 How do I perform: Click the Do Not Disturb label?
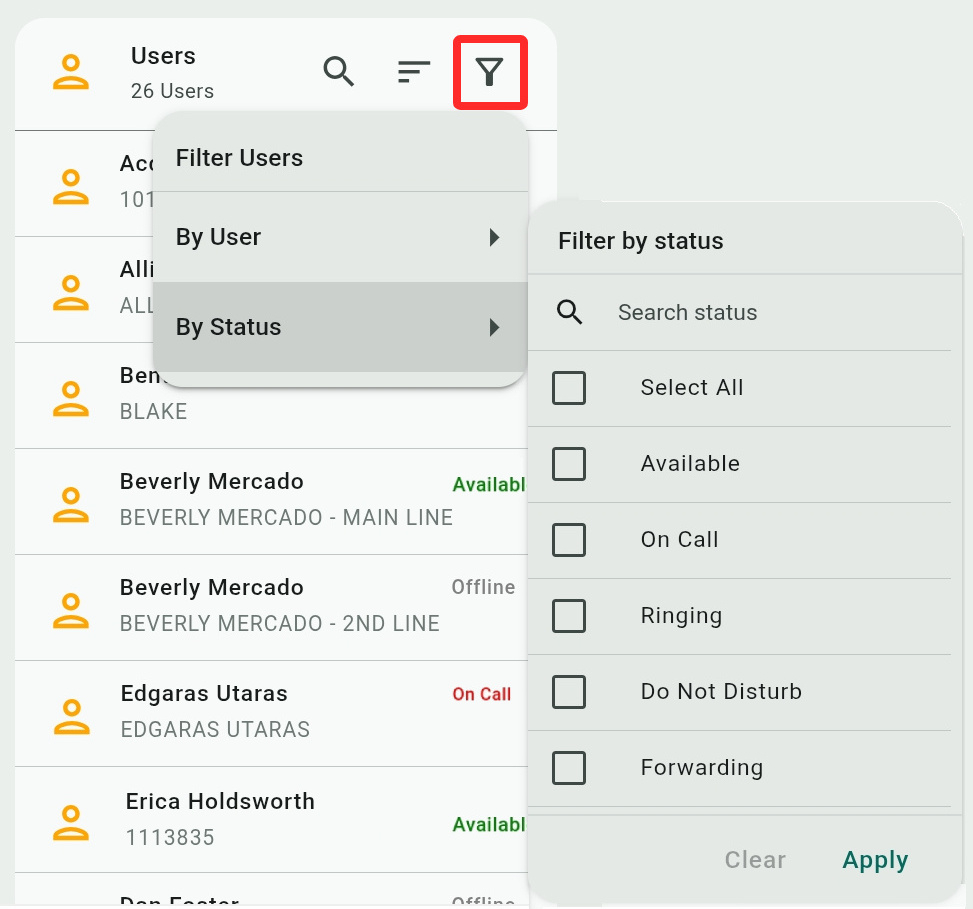tap(721, 692)
